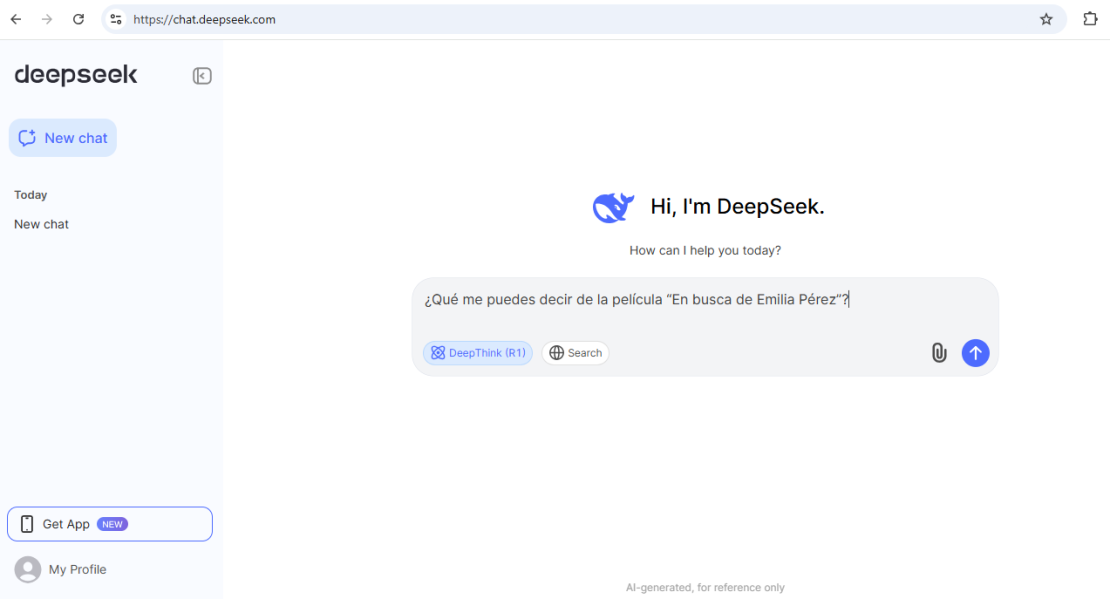Click the deepseek logo in sidebar

coord(76,74)
